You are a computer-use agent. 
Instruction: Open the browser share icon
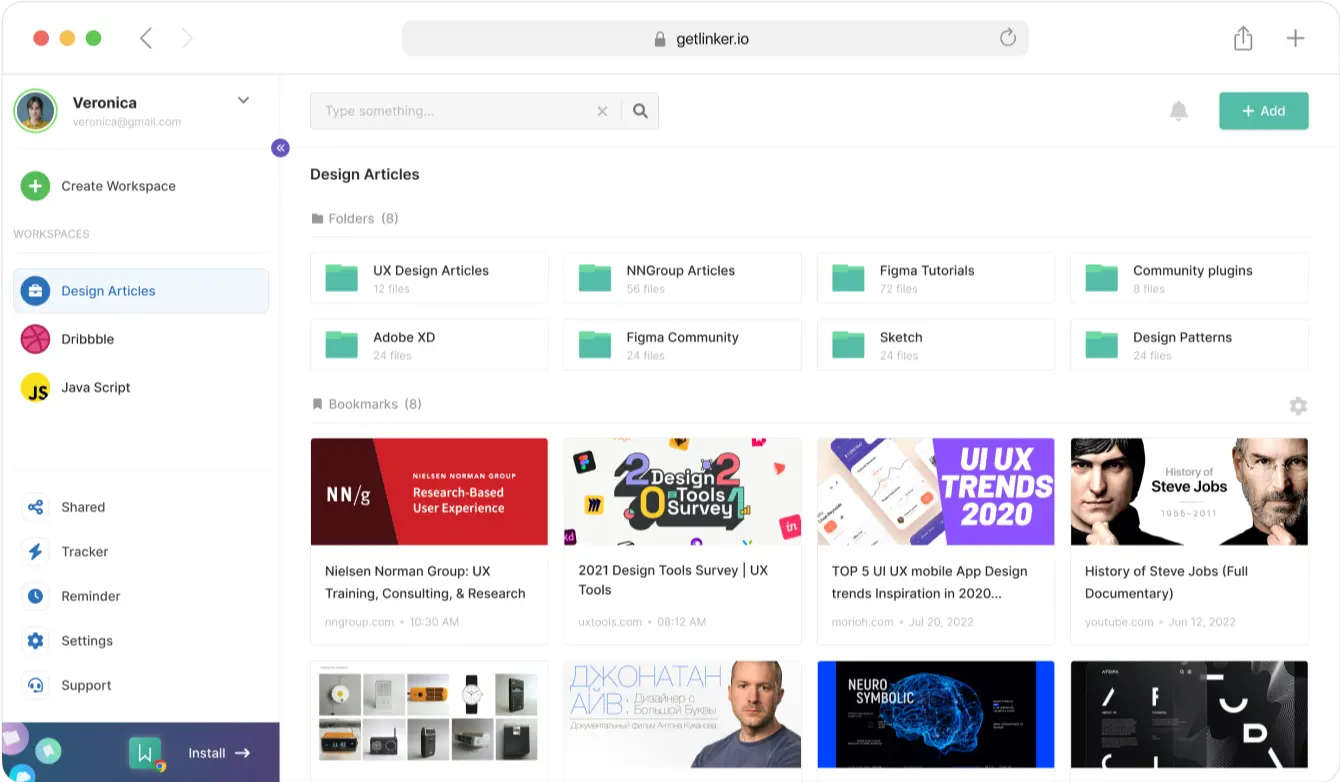tap(1243, 39)
